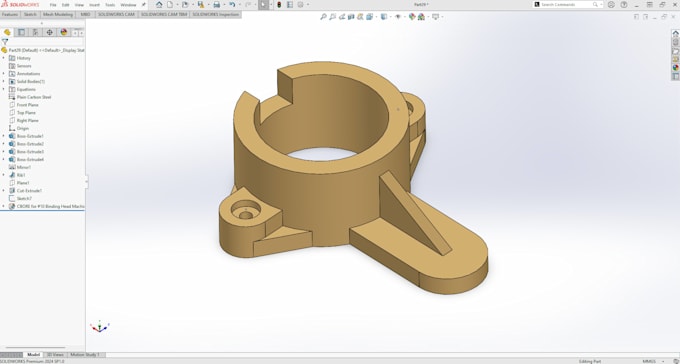Open the ConfigurationManager panel icon
The height and width of the screenshot is (364, 680).
(x=36, y=32)
